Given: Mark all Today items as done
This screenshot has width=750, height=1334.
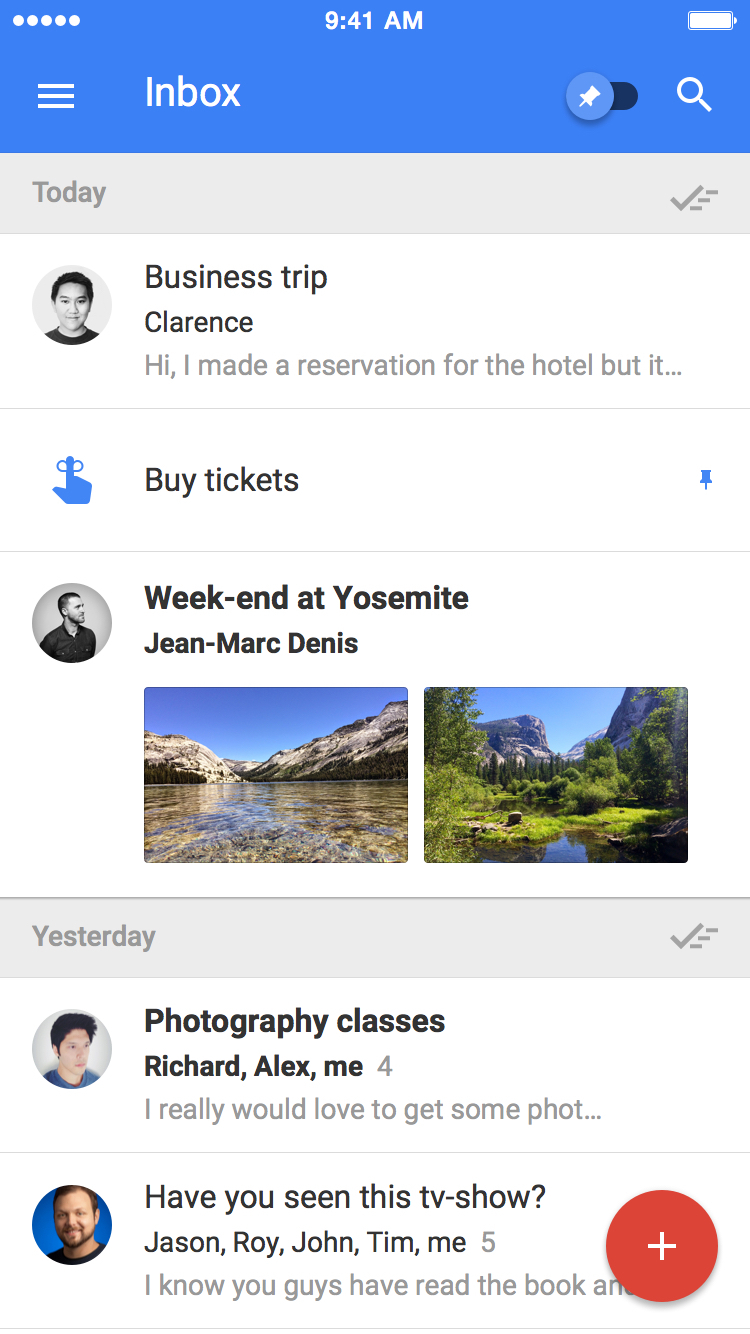Looking at the screenshot, I should click(x=694, y=197).
